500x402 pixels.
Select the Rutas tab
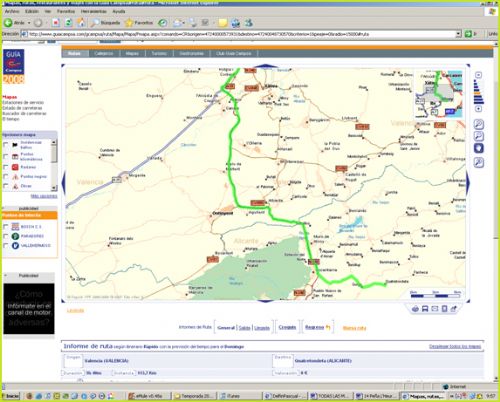[x=75, y=53]
